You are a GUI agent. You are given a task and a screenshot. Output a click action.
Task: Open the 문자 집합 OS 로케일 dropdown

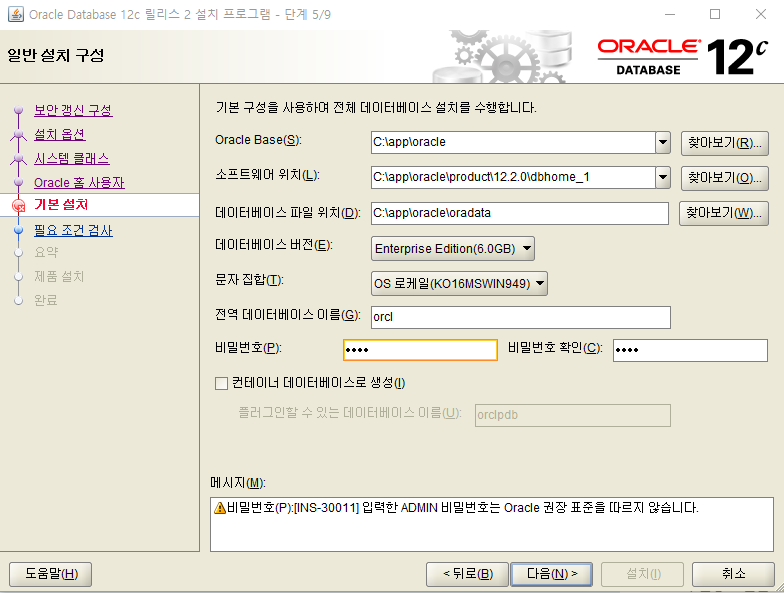[x=459, y=284]
